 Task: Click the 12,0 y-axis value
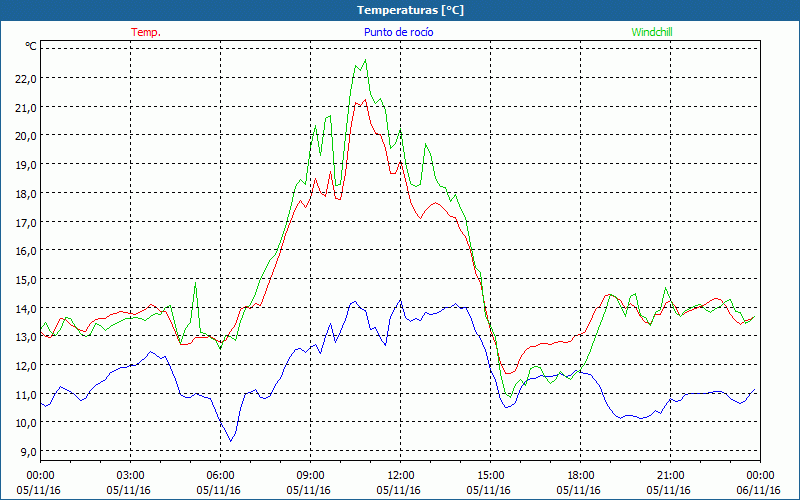27,365
